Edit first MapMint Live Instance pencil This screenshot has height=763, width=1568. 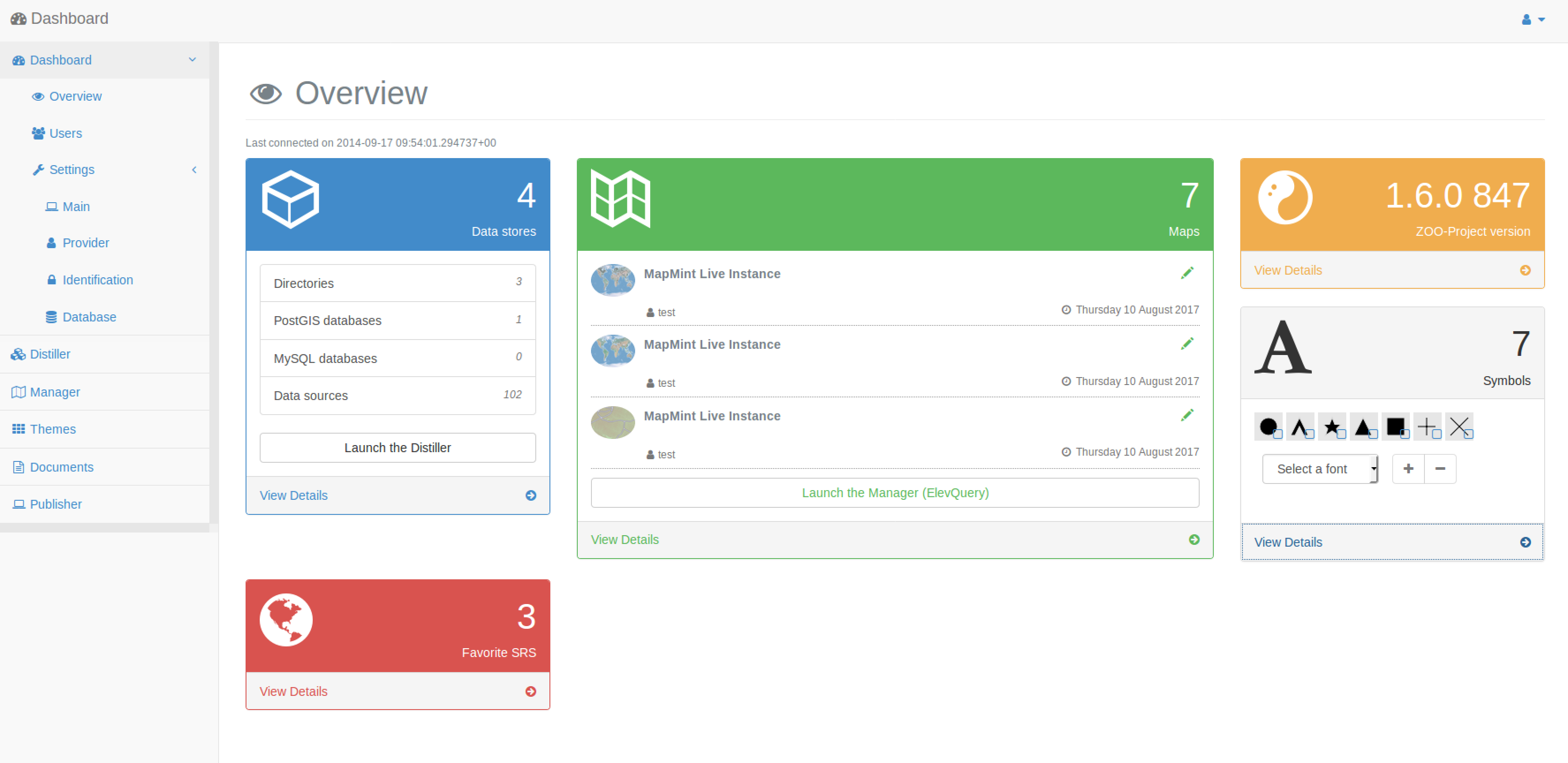click(1187, 273)
